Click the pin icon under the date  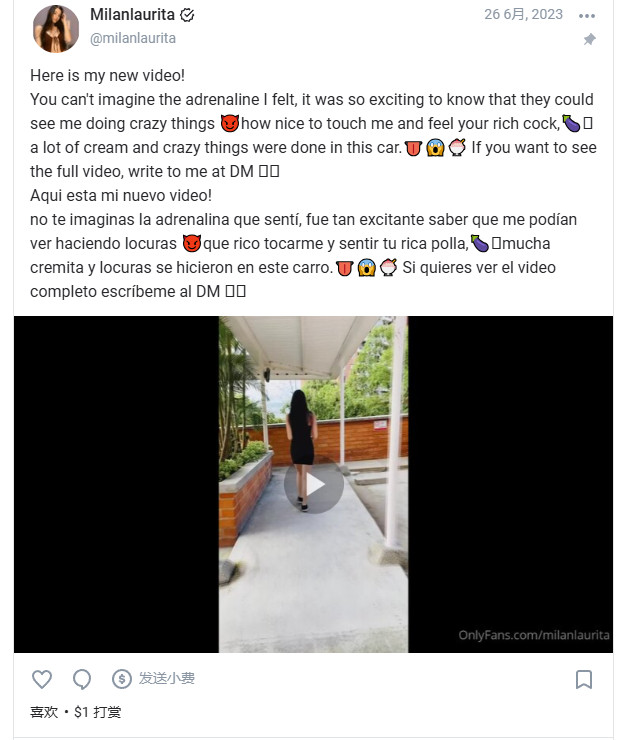coord(589,39)
